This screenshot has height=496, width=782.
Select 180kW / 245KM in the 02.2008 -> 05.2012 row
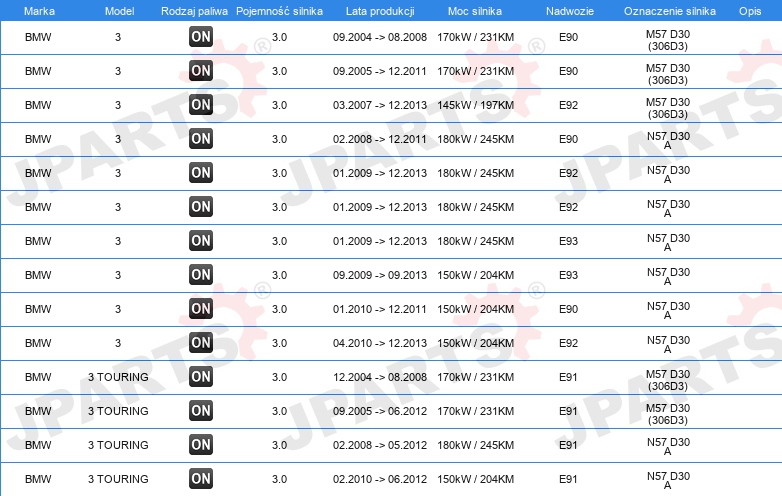[x=475, y=445]
